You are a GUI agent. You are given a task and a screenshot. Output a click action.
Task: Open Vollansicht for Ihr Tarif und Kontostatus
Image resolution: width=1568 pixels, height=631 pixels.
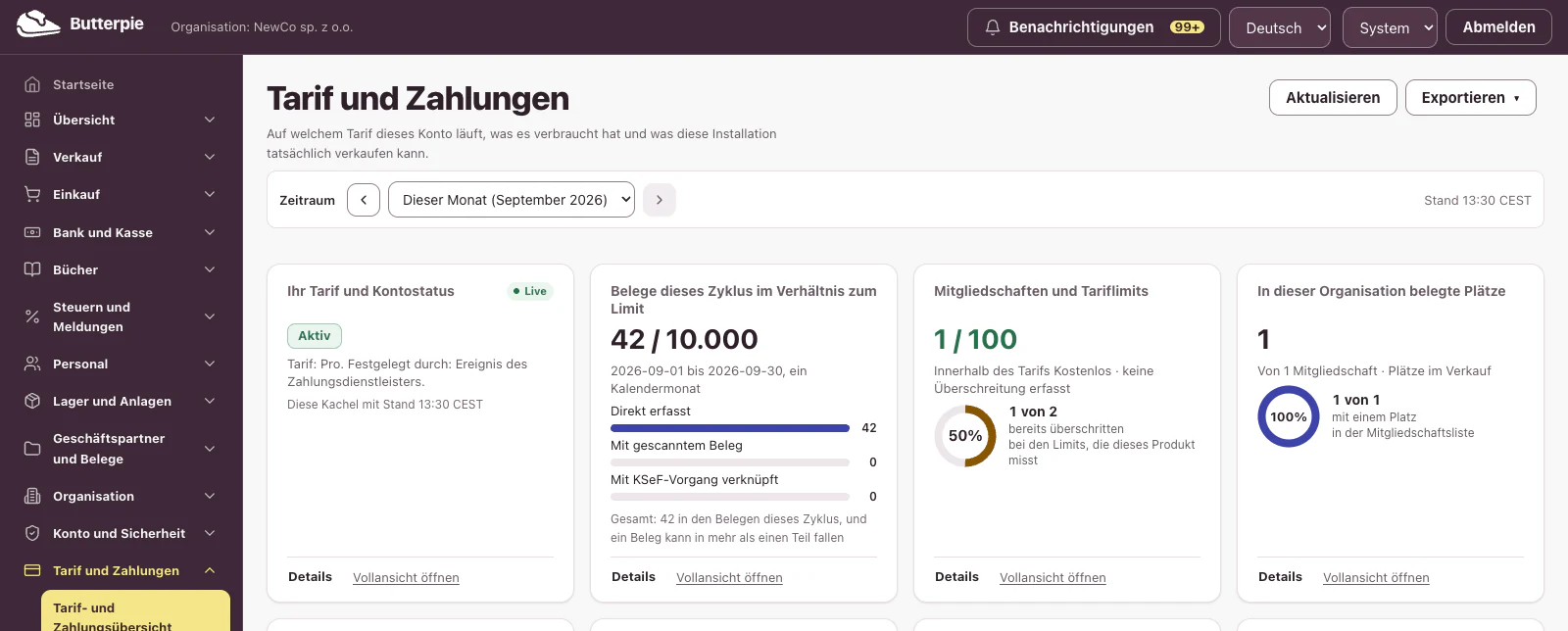(406, 578)
